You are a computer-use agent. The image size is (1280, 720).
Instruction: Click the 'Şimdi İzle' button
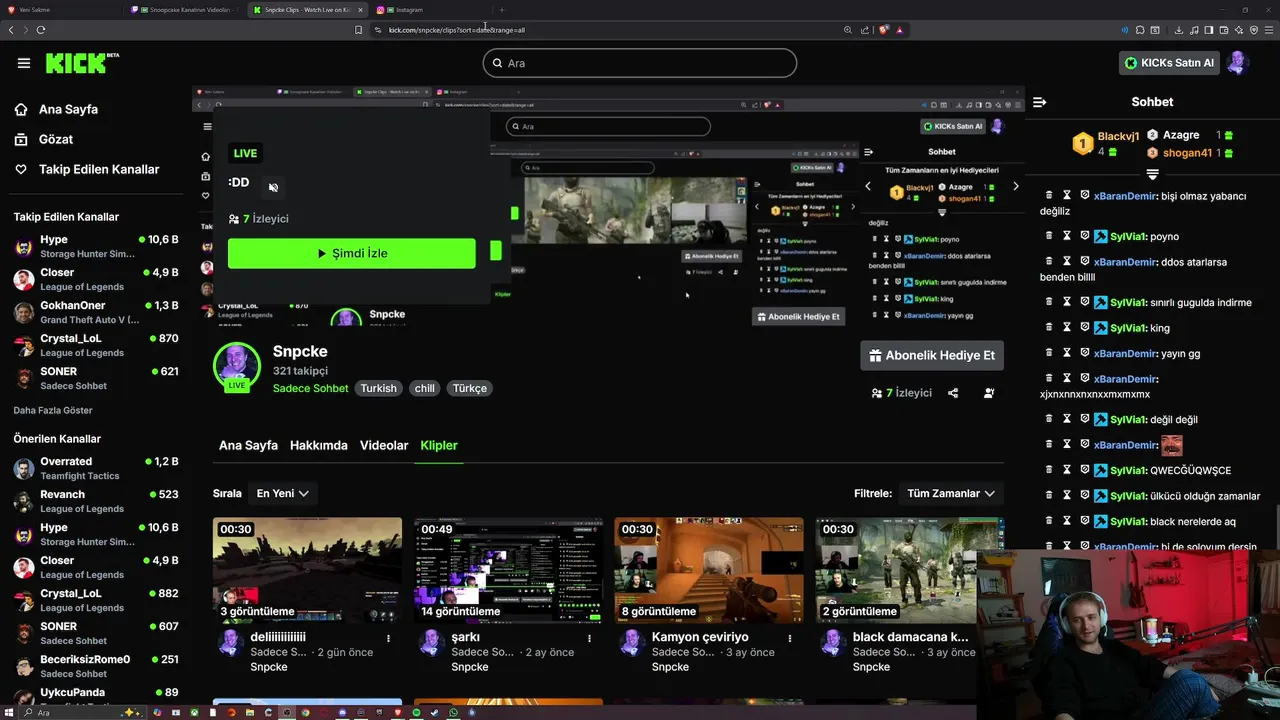click(352, 253)
